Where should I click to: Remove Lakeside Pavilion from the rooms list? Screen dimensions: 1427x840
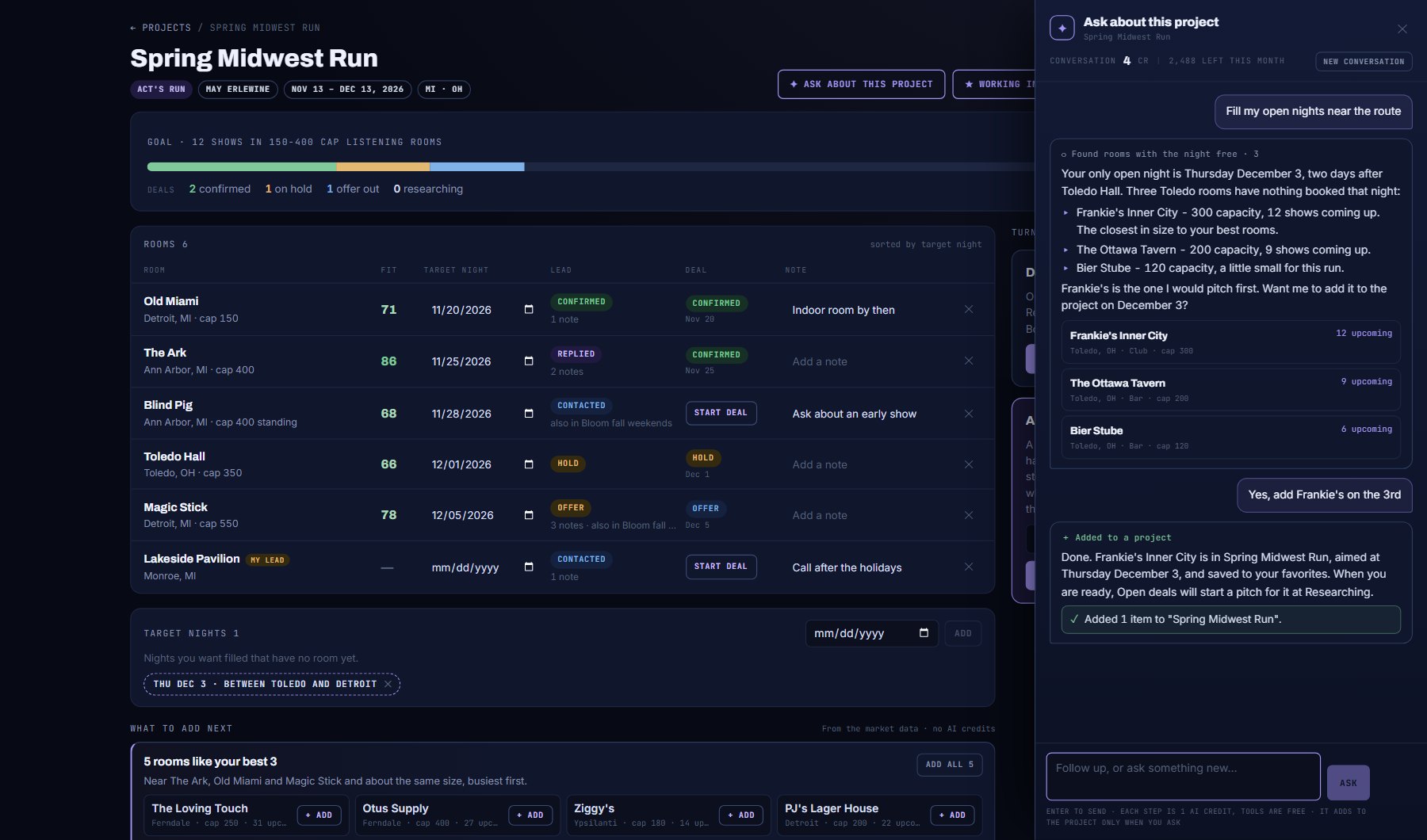coord(969,567)
